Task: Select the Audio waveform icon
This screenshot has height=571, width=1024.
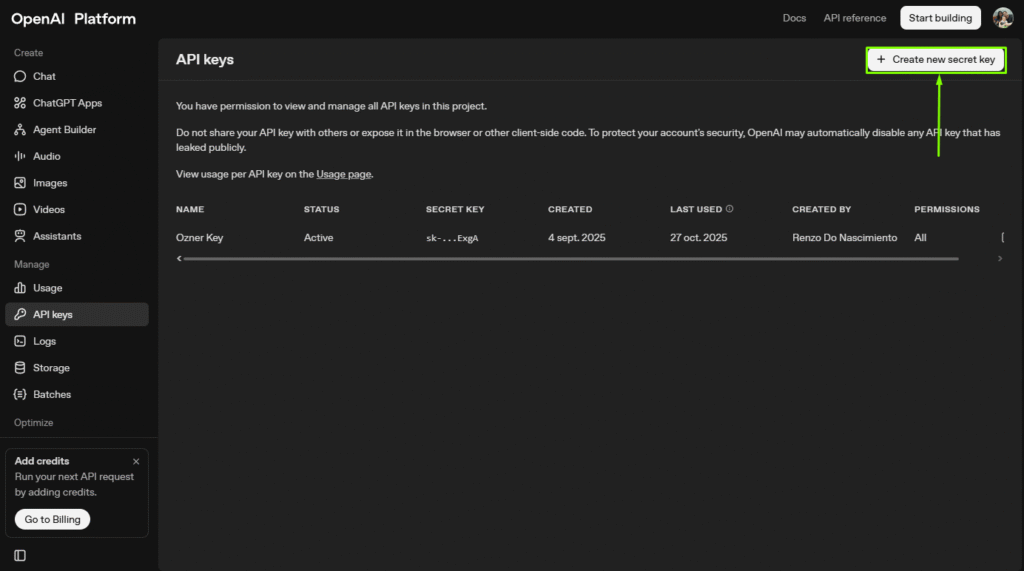Action: click(20, 156)
